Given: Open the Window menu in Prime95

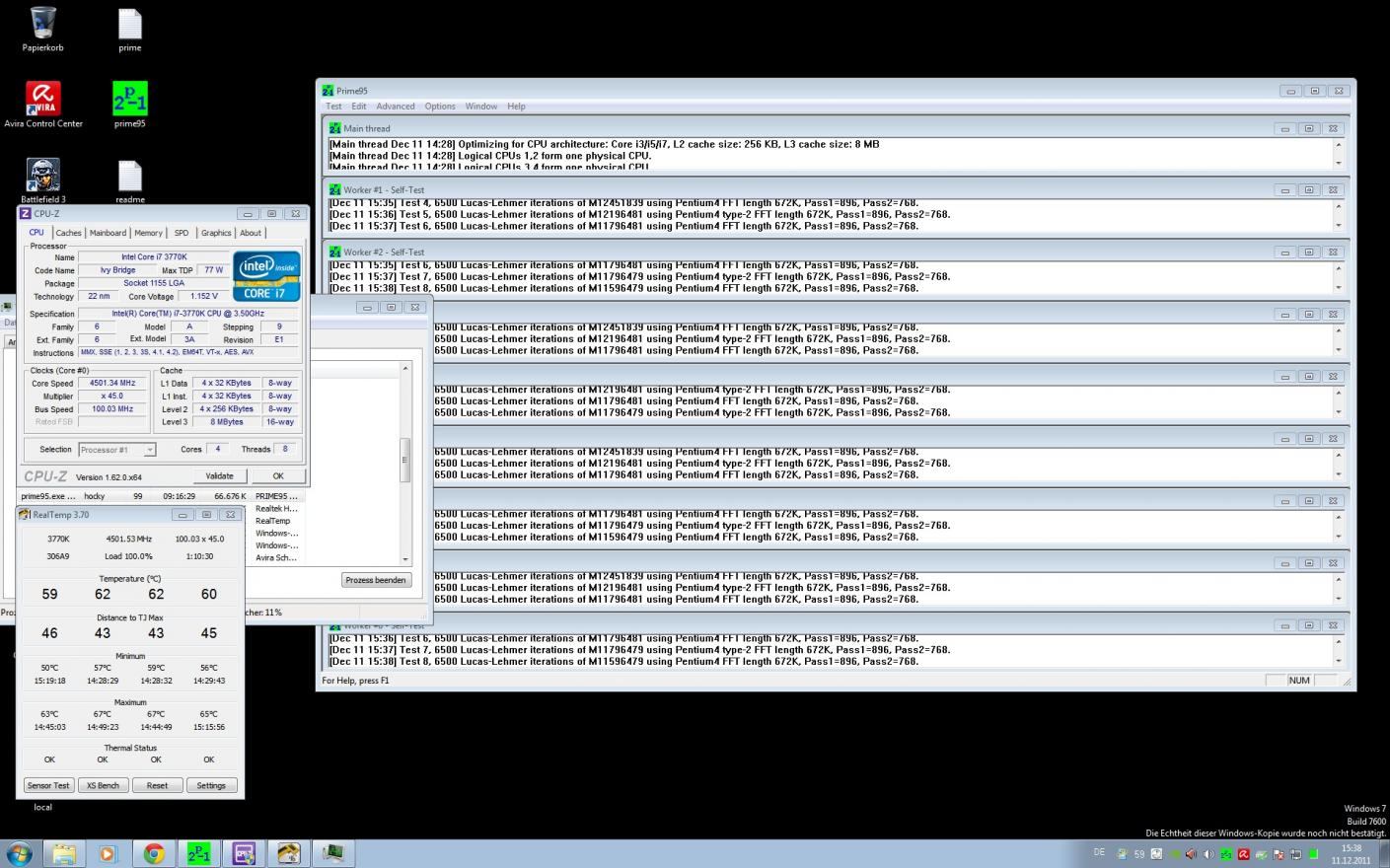Looking at the screenshot, I should (481, 107).
